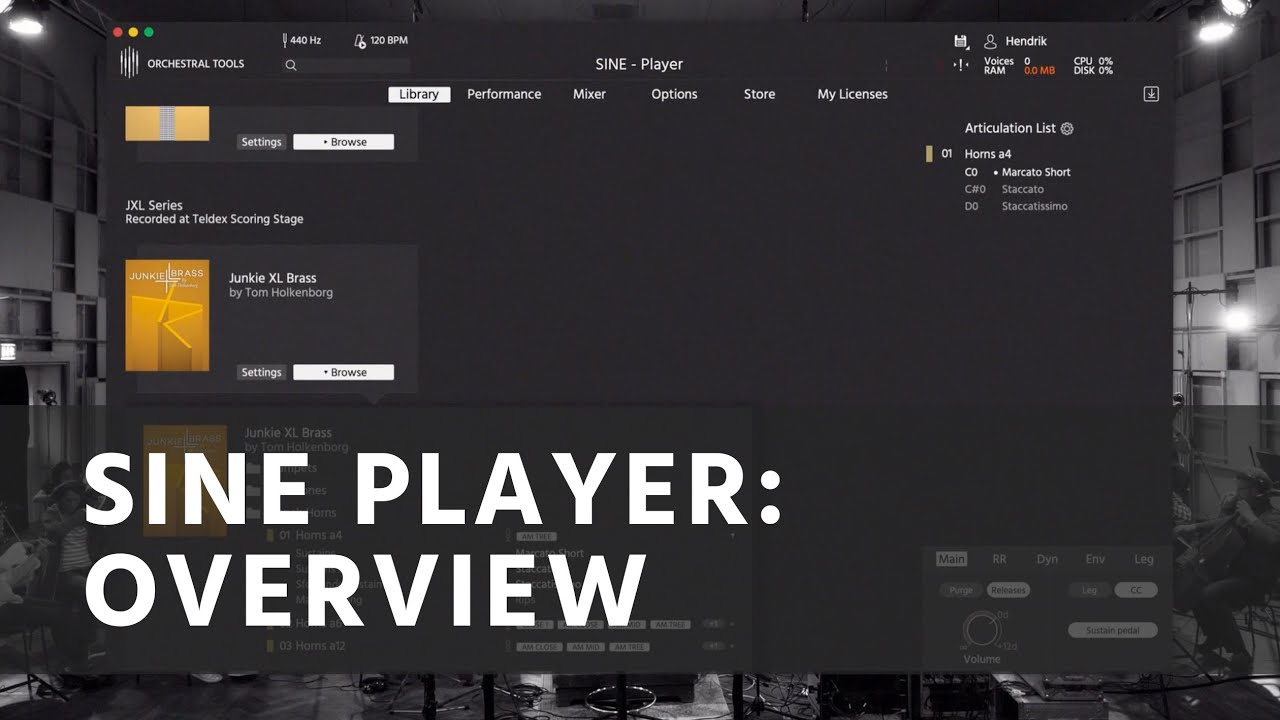This screenshot has height=720, width=1280.
Task: Toggle the Sustain pedal button
Action: coord(1113,630)
